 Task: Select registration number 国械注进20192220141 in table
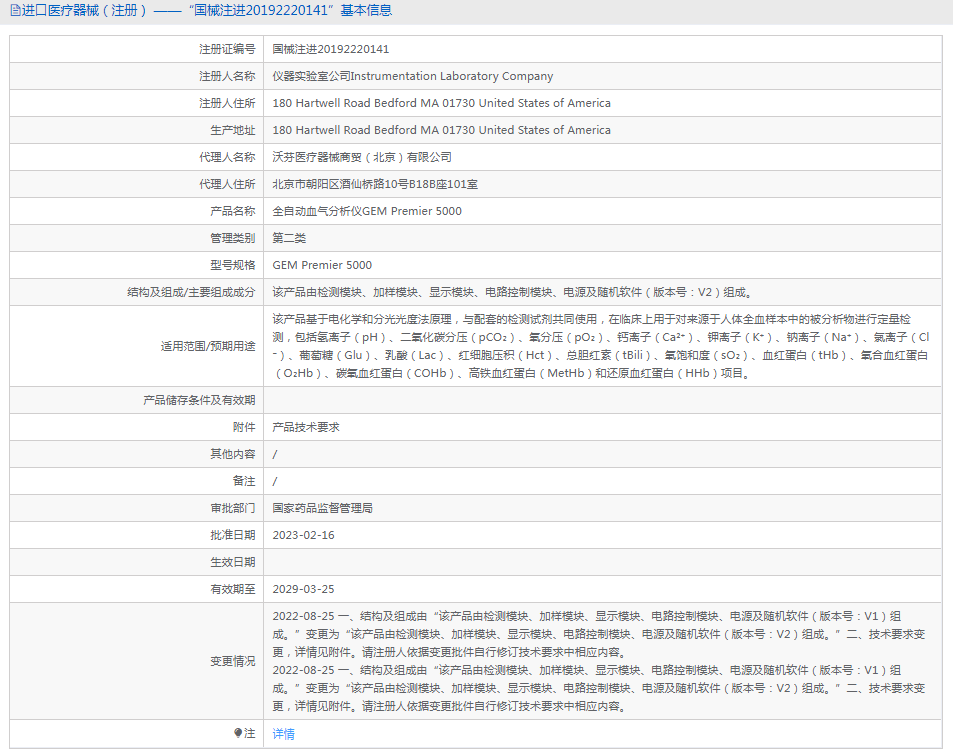[x=330, y=49]
